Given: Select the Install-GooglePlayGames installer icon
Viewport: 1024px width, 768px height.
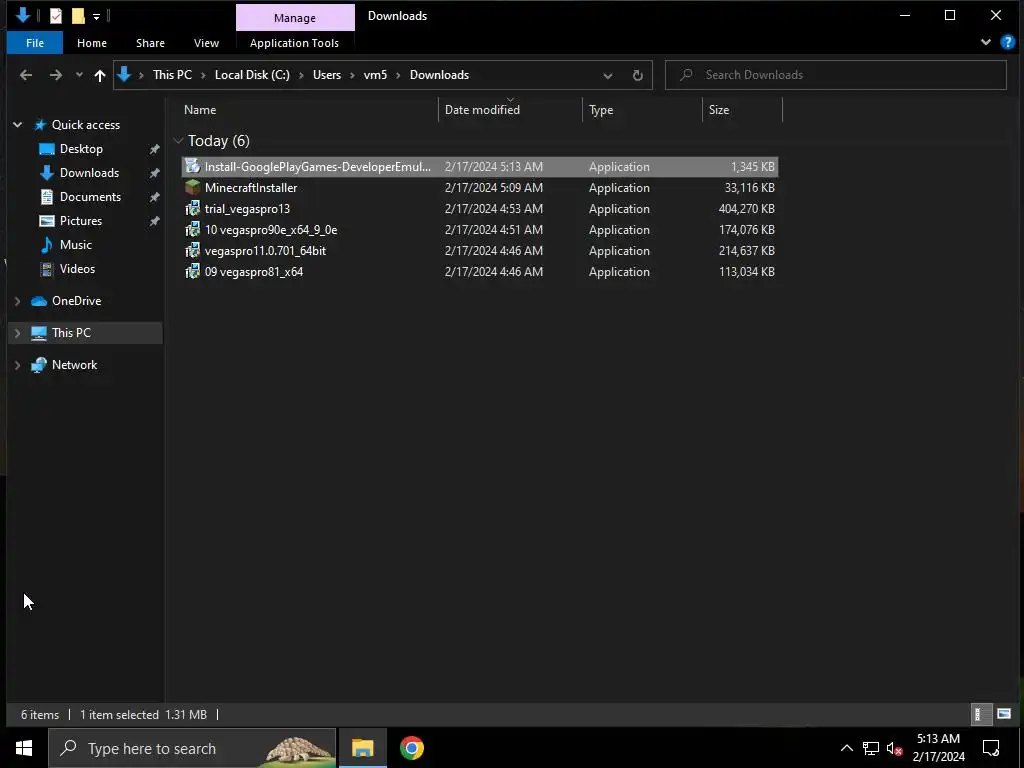Looking at the screenshot, I should click(x=192, y=167).
